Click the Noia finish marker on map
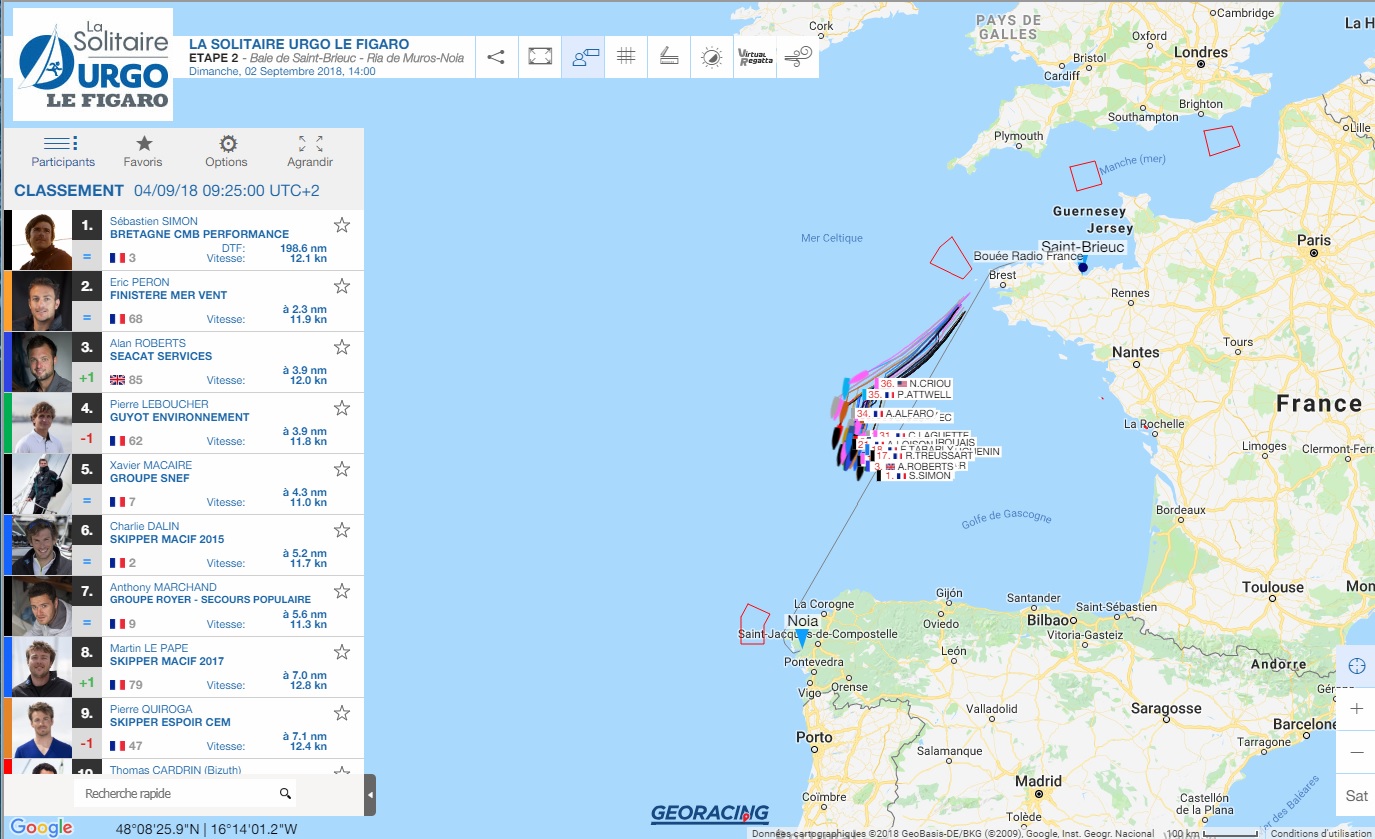 tap(801, 636)
